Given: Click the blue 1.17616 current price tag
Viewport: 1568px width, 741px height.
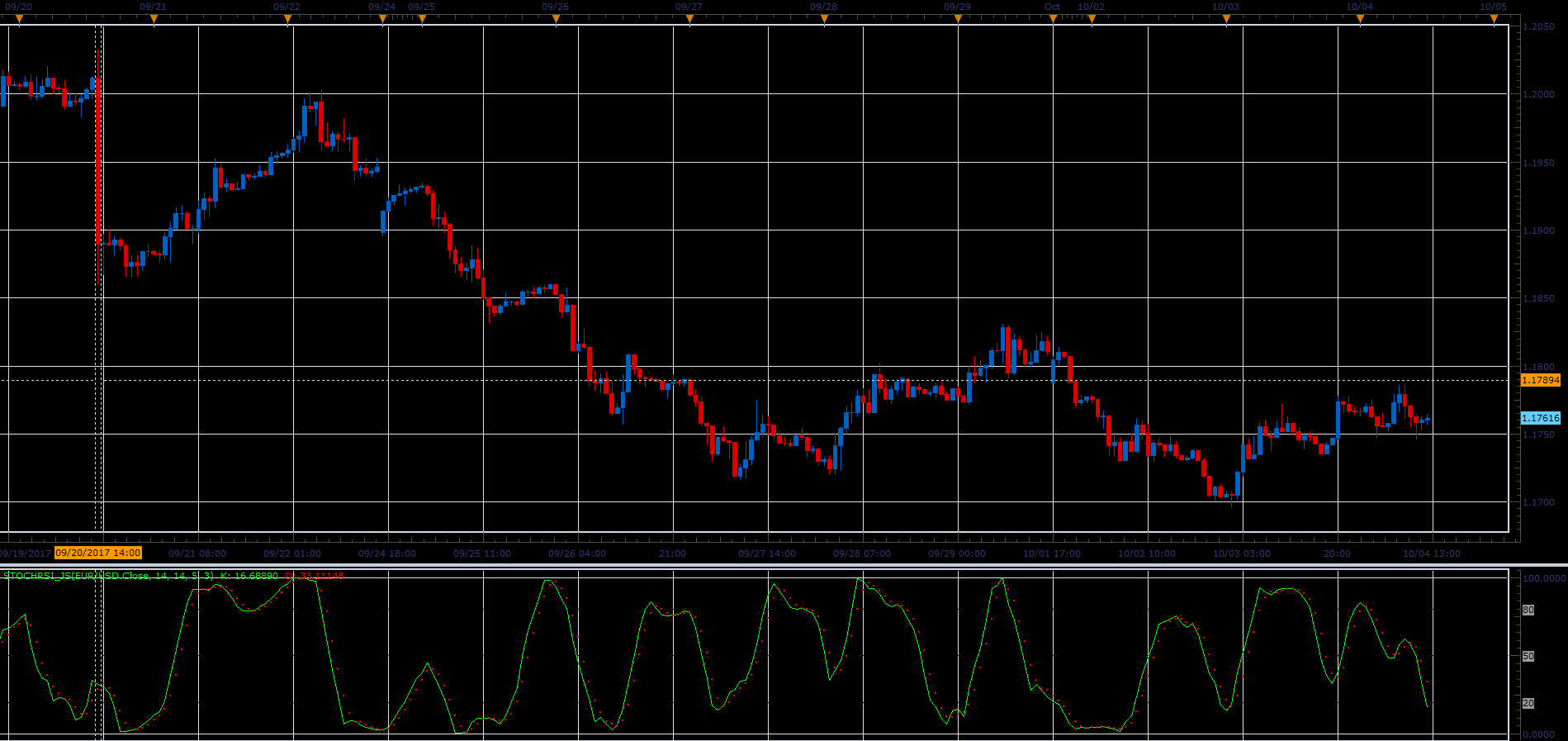Looking at the screenshot, I should coord(1540,418).
